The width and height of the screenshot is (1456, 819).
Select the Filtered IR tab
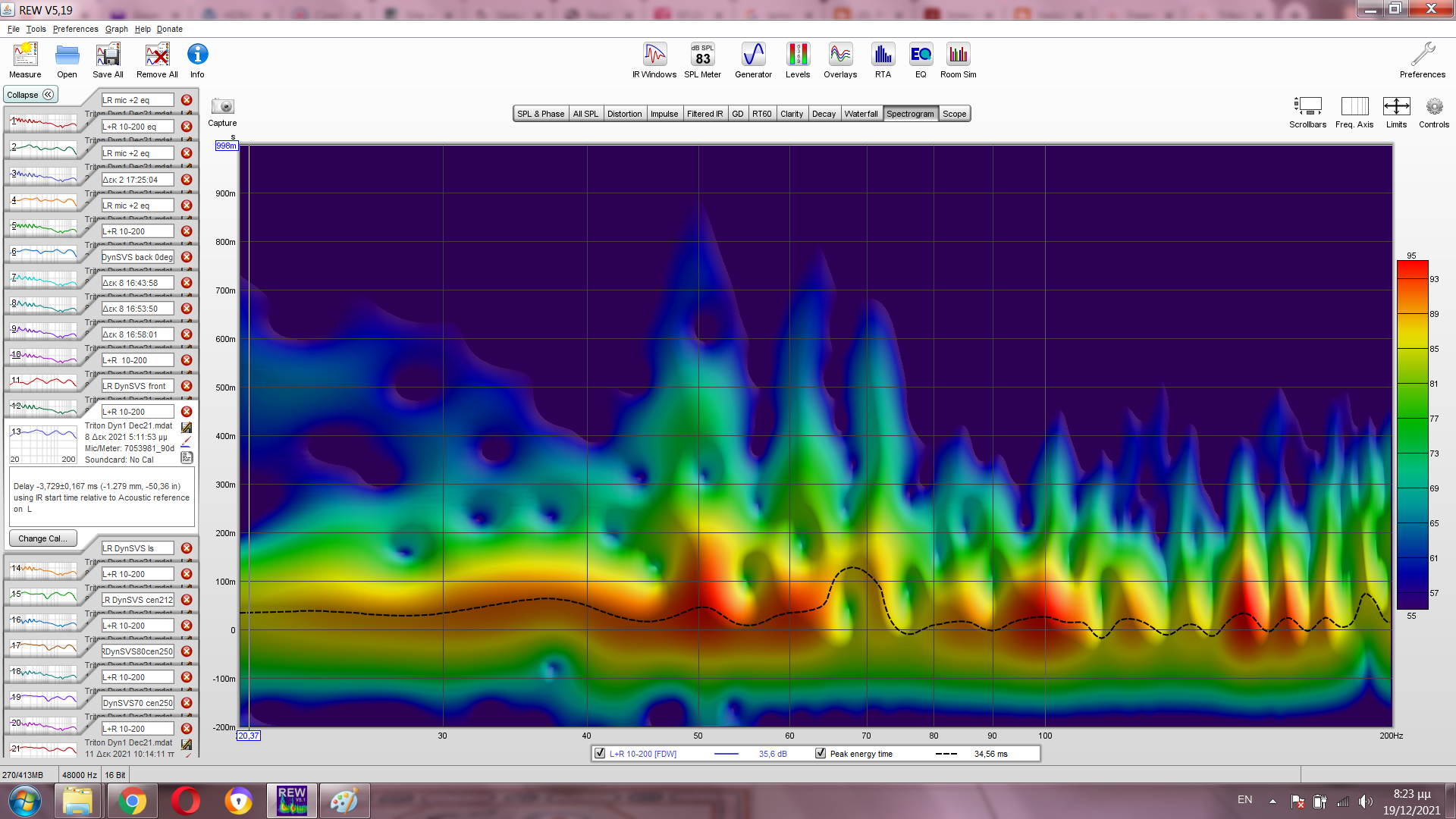tap(704, 114)
